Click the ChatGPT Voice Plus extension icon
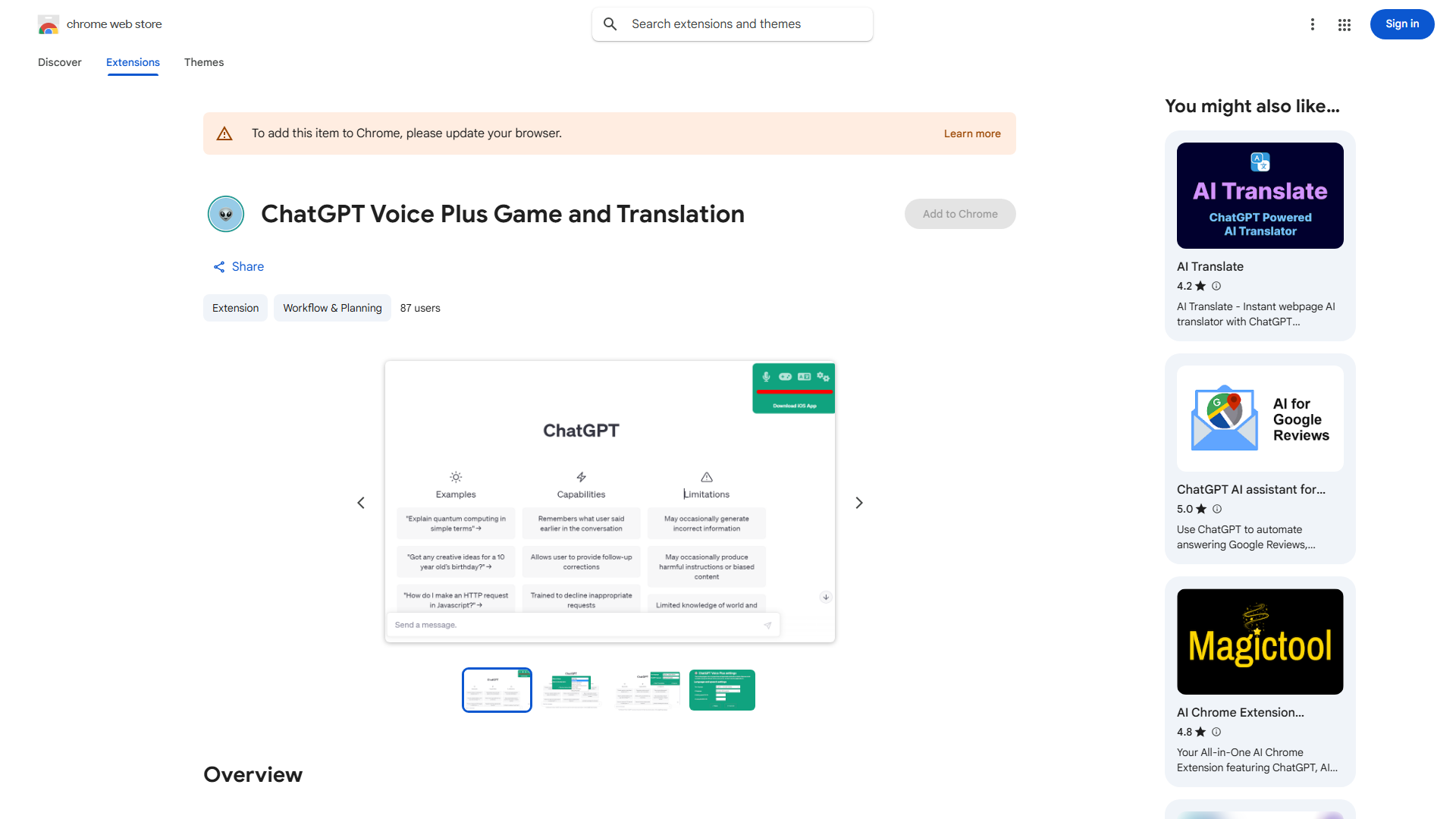The image size is (1456, 819). tap(225, 214)
